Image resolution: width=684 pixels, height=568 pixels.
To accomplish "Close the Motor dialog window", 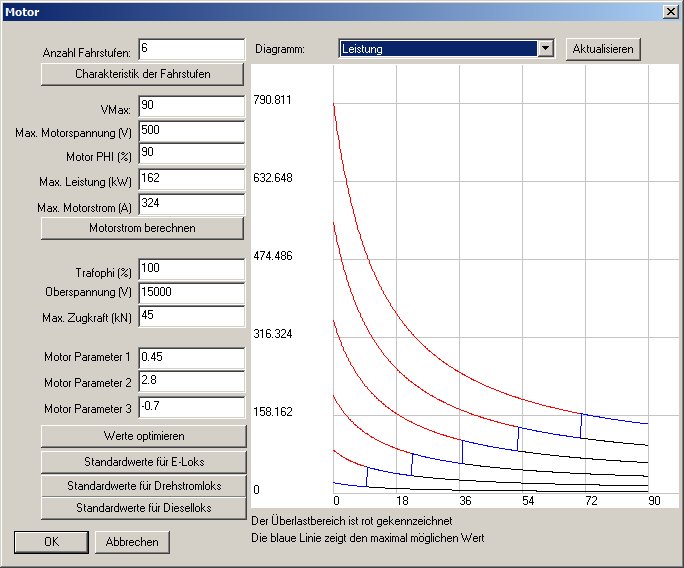I will 670,12.
